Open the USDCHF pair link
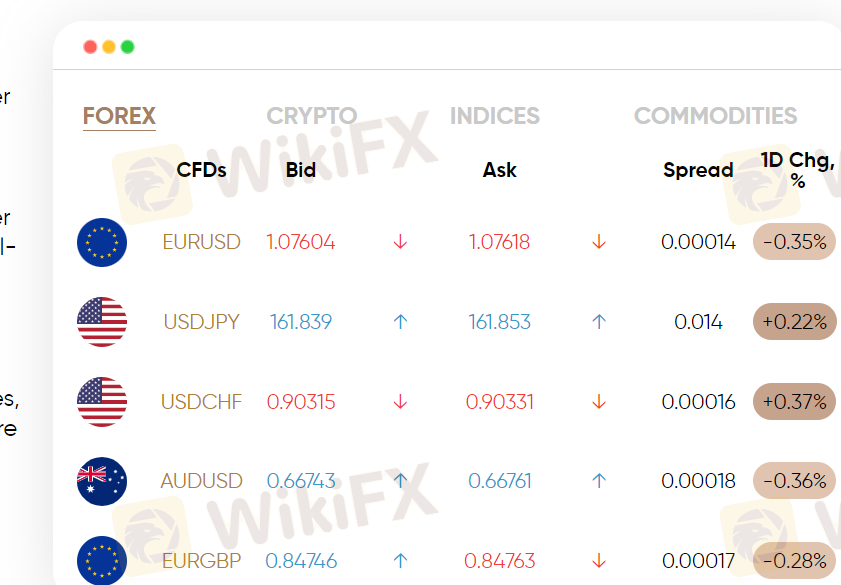This screenshot has width=841, height=585. click(x=201, y=402)
